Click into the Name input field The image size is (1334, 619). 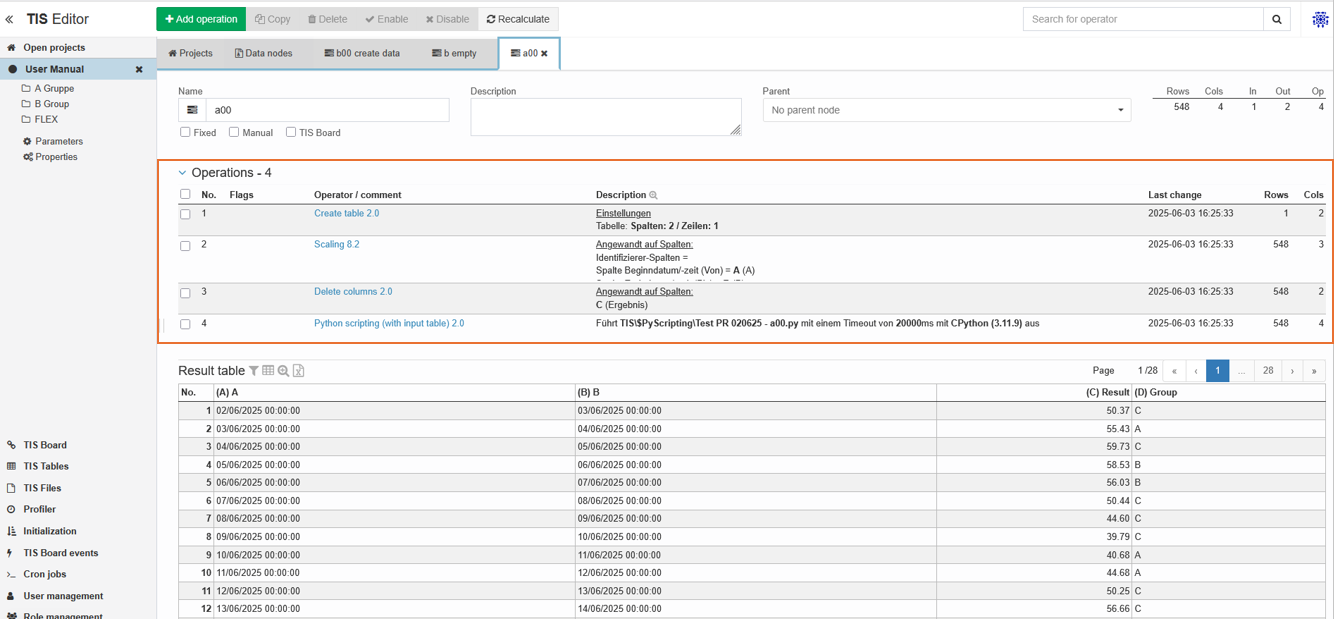tap(327, 110)
